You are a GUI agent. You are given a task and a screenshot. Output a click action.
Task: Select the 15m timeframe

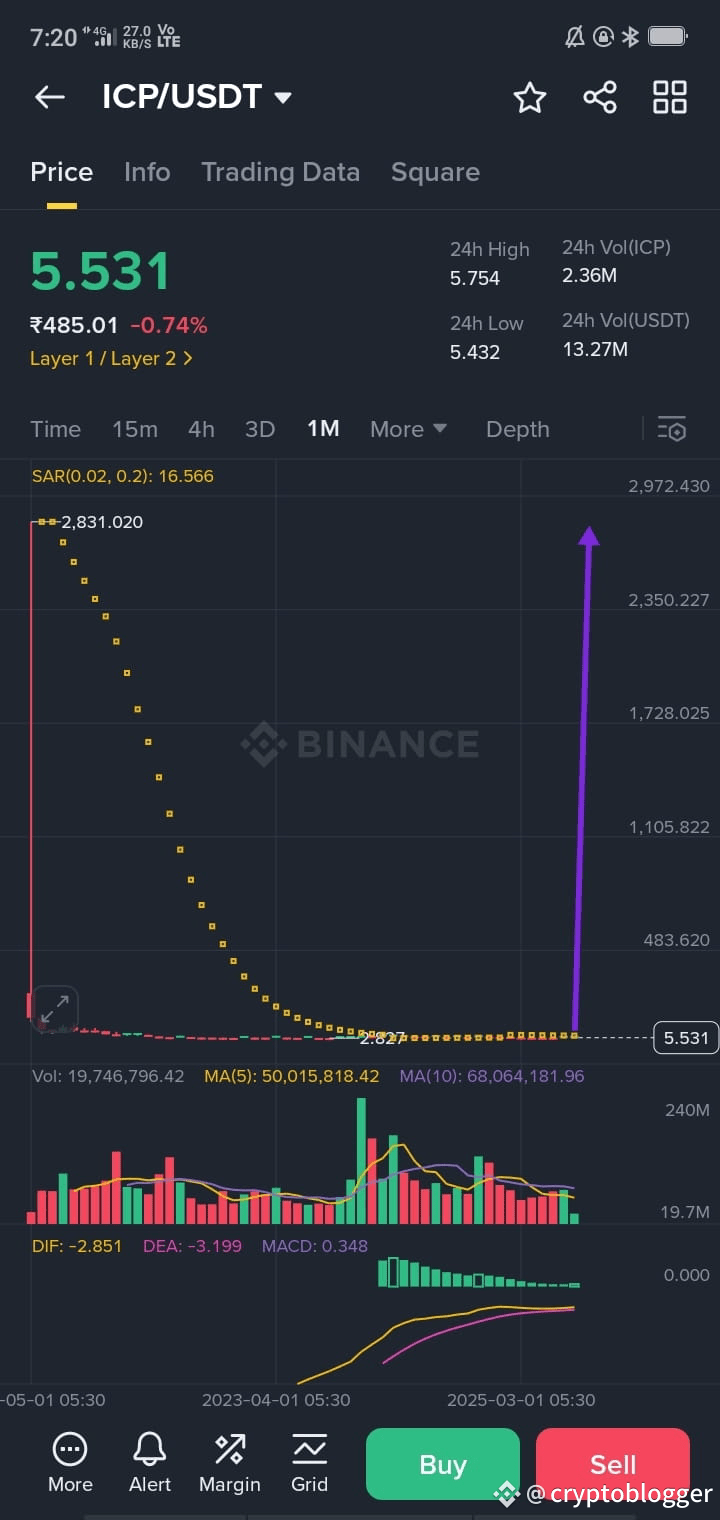click(x=135, y=429)
